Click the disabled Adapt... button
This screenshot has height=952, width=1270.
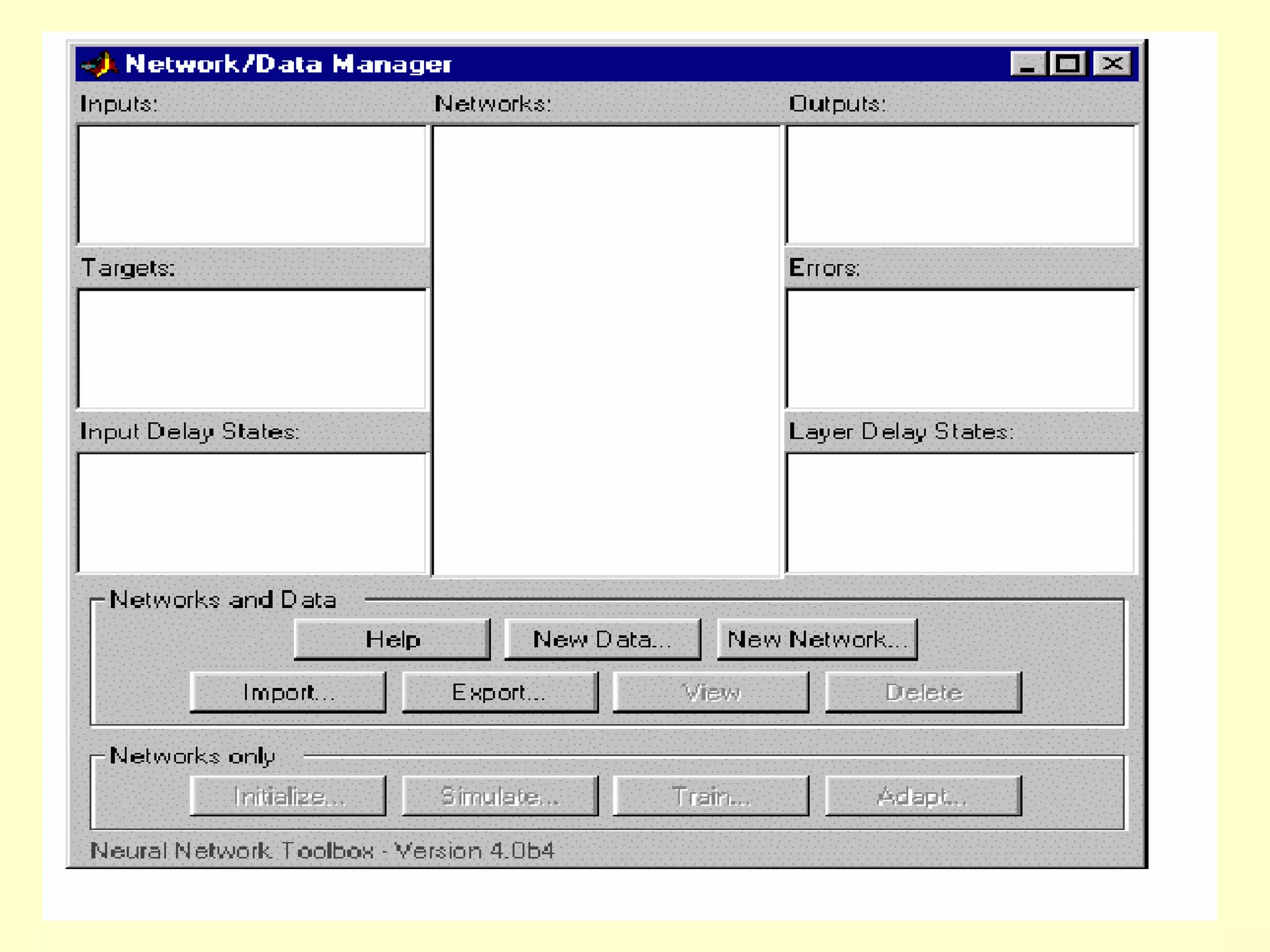tap(923, 796)
